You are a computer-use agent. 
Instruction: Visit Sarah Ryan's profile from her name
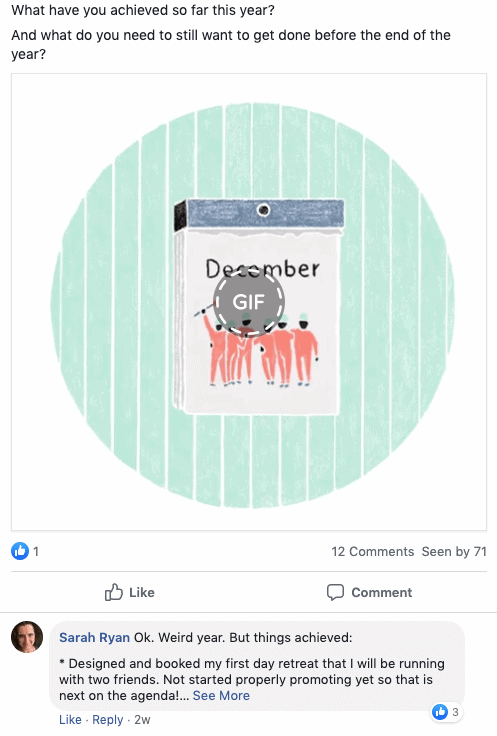click(94, 637)
